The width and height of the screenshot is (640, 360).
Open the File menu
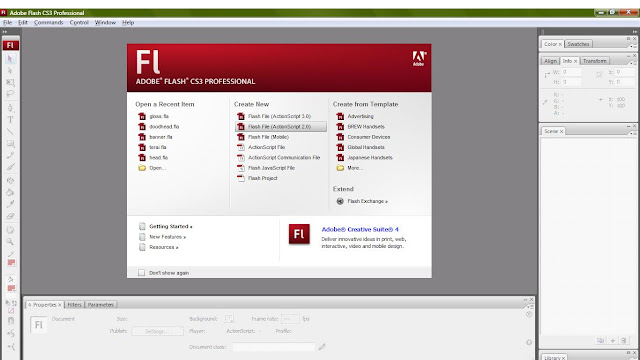pos(7,22)
